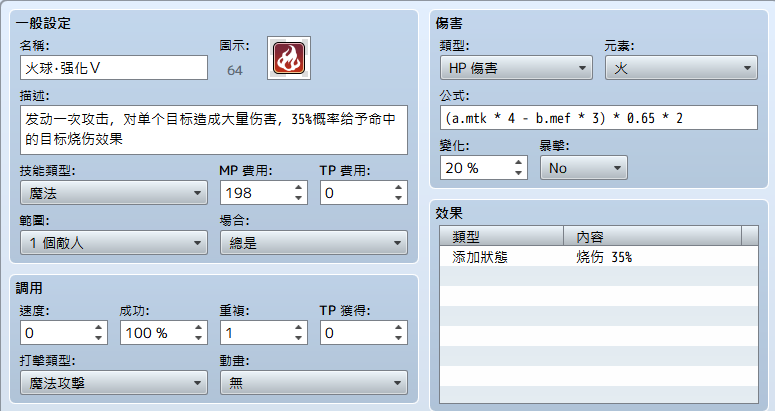This screenshot has width=775, height=411.
Task: Open the 動畫 dropdown showing 無
Action: 314,383
